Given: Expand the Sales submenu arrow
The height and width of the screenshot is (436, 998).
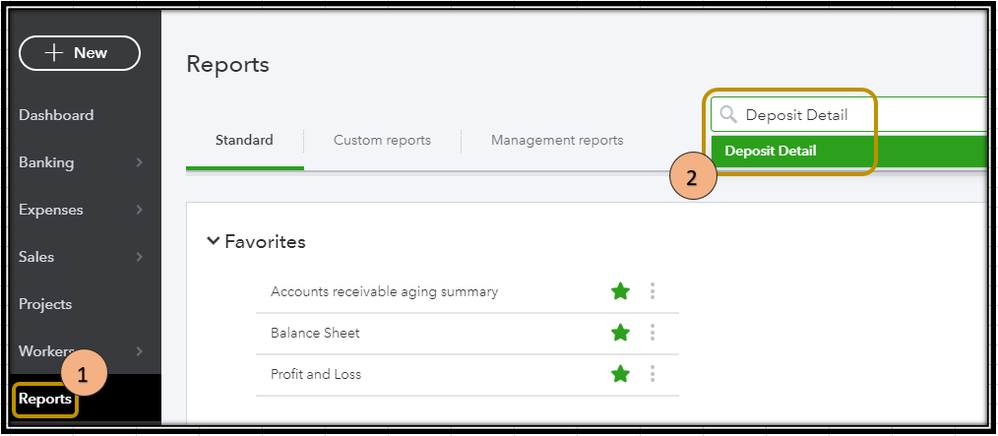Looking at the screenshot, I should [139, 257].
